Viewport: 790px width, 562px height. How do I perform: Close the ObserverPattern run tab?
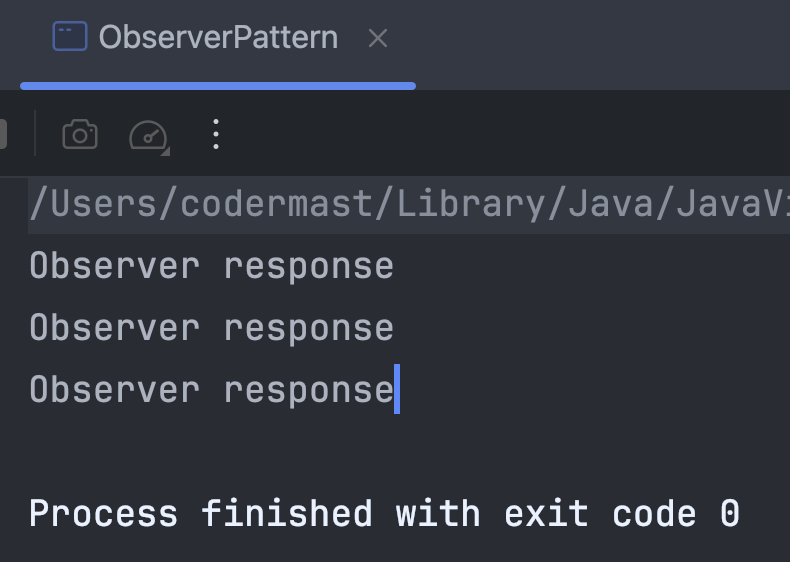tap(378, 39)
